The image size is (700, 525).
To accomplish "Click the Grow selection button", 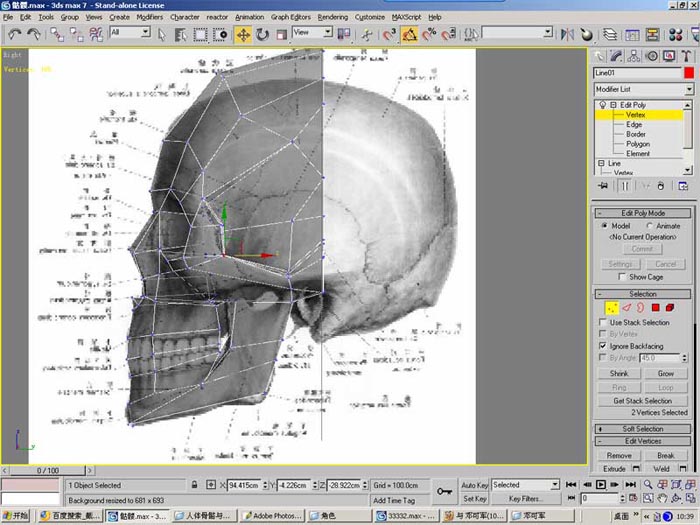I will tap(666, 374).
